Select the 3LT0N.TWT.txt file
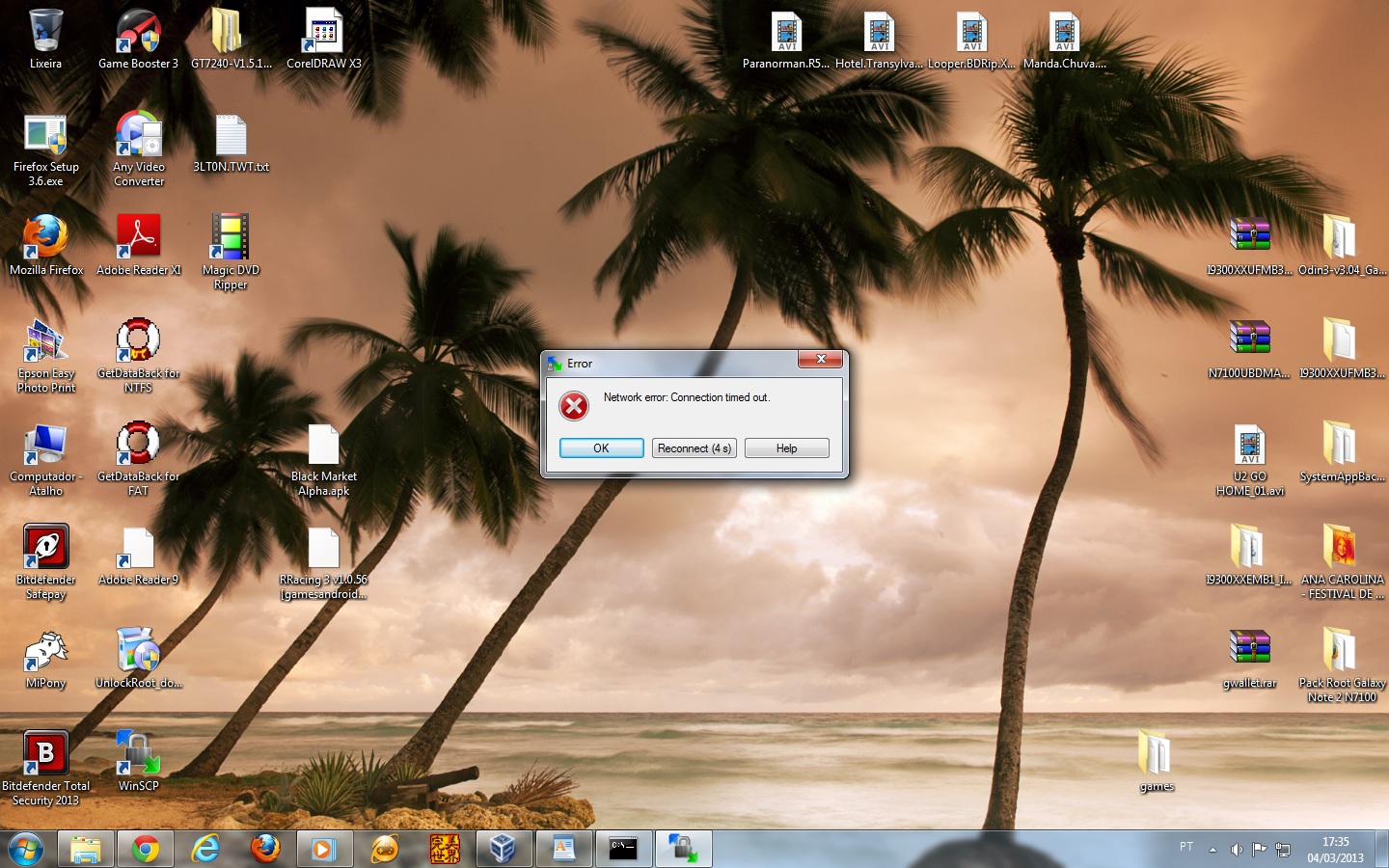 [231, 143]
